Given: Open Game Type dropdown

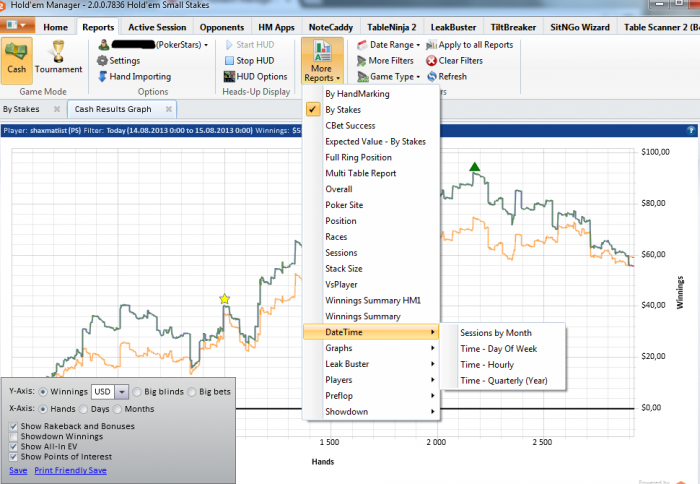Looking at the screenshot, I should [388, 76].
